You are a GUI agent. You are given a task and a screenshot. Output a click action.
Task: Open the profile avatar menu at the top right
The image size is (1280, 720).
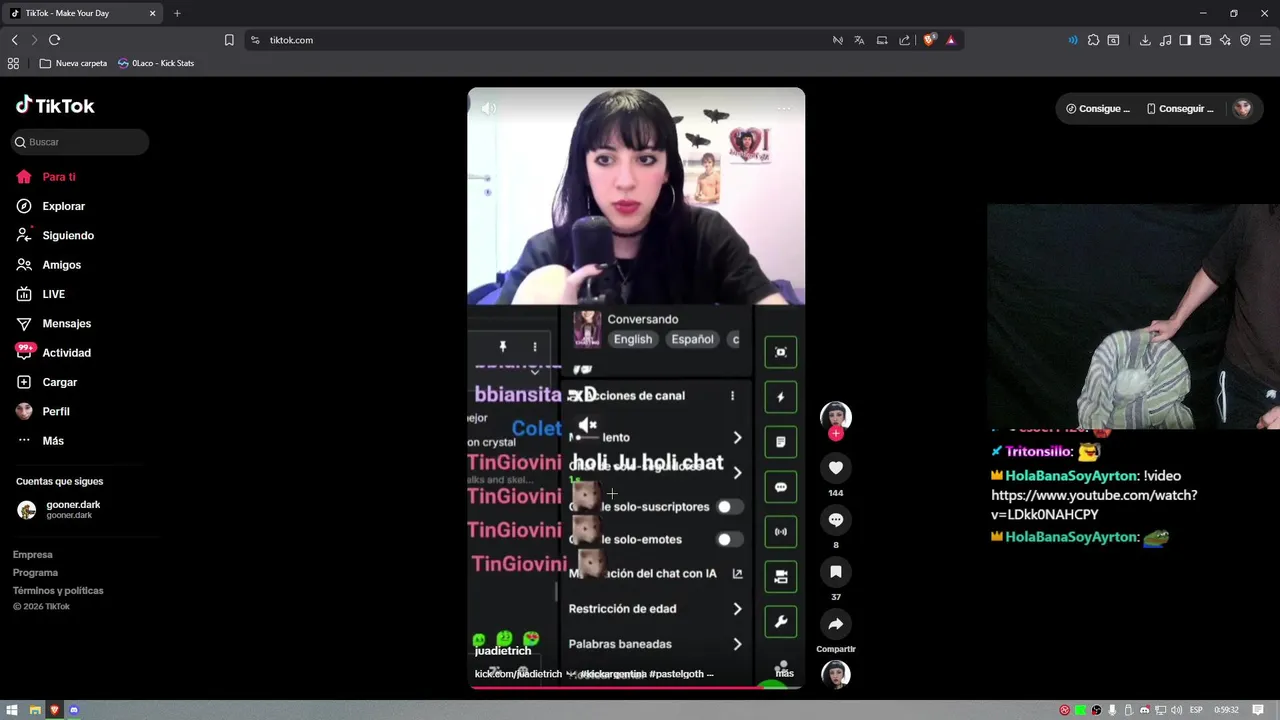(1242, 109)
